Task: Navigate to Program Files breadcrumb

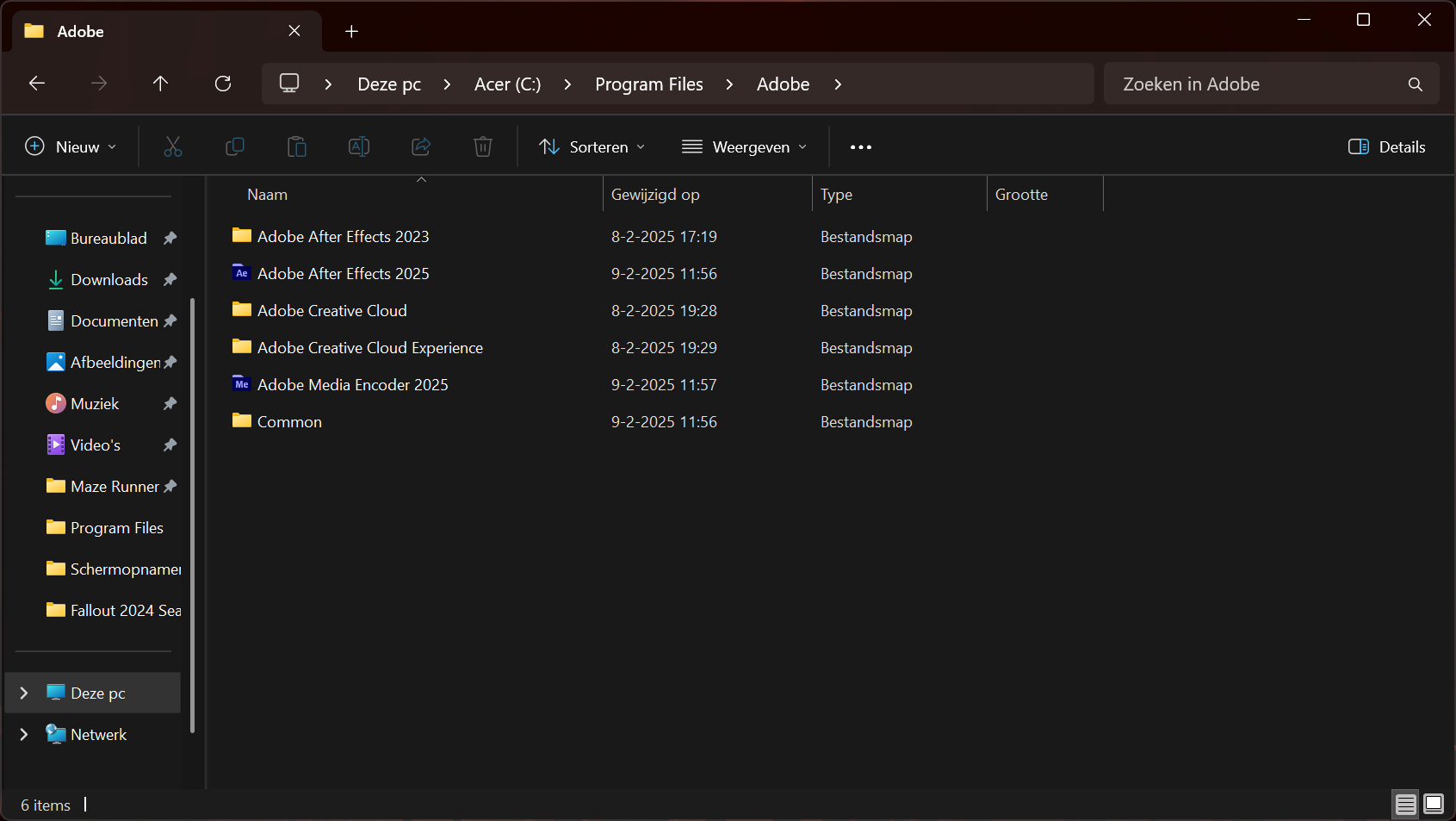Action: [x=649, y=84]
